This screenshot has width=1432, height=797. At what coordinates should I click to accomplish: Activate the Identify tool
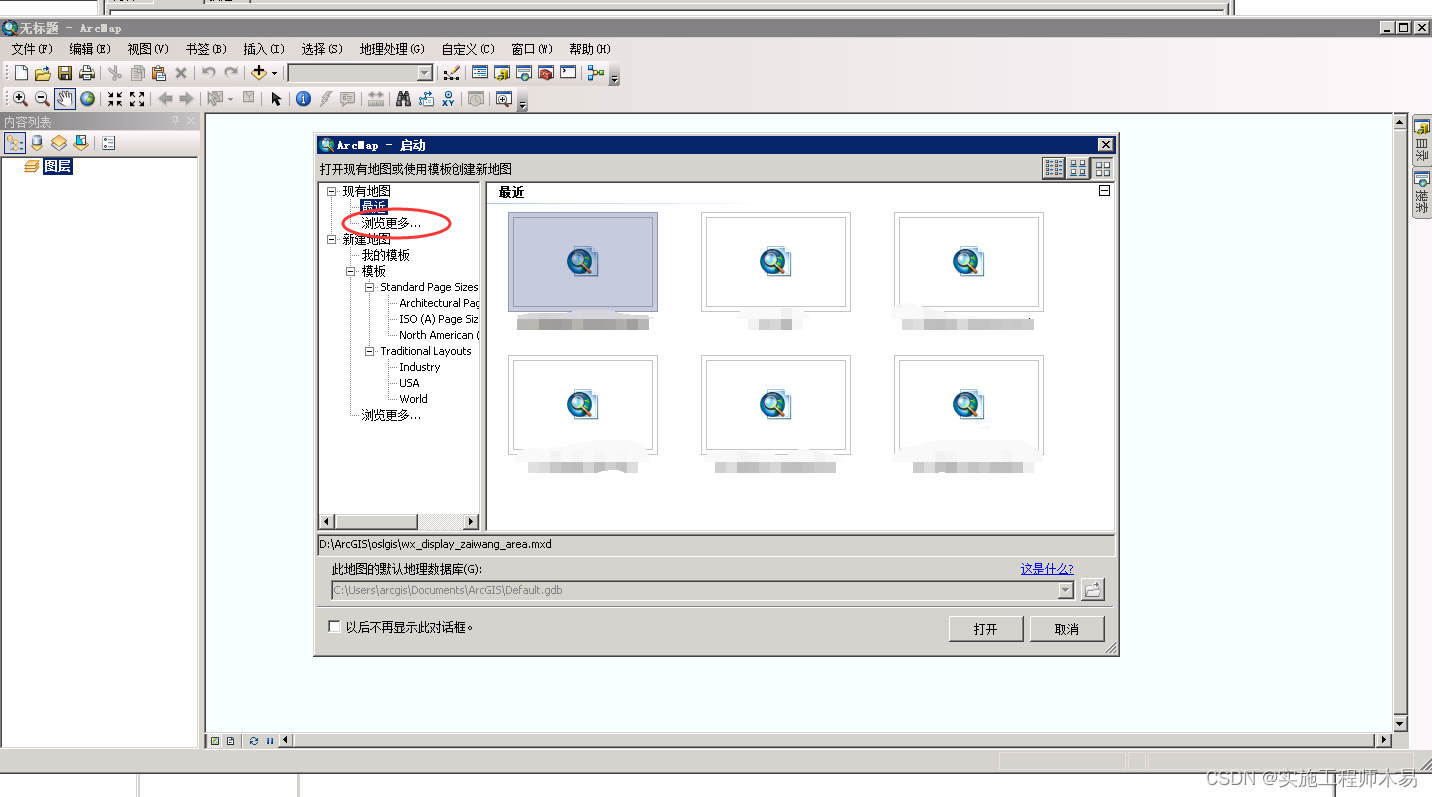pos(303,99)
